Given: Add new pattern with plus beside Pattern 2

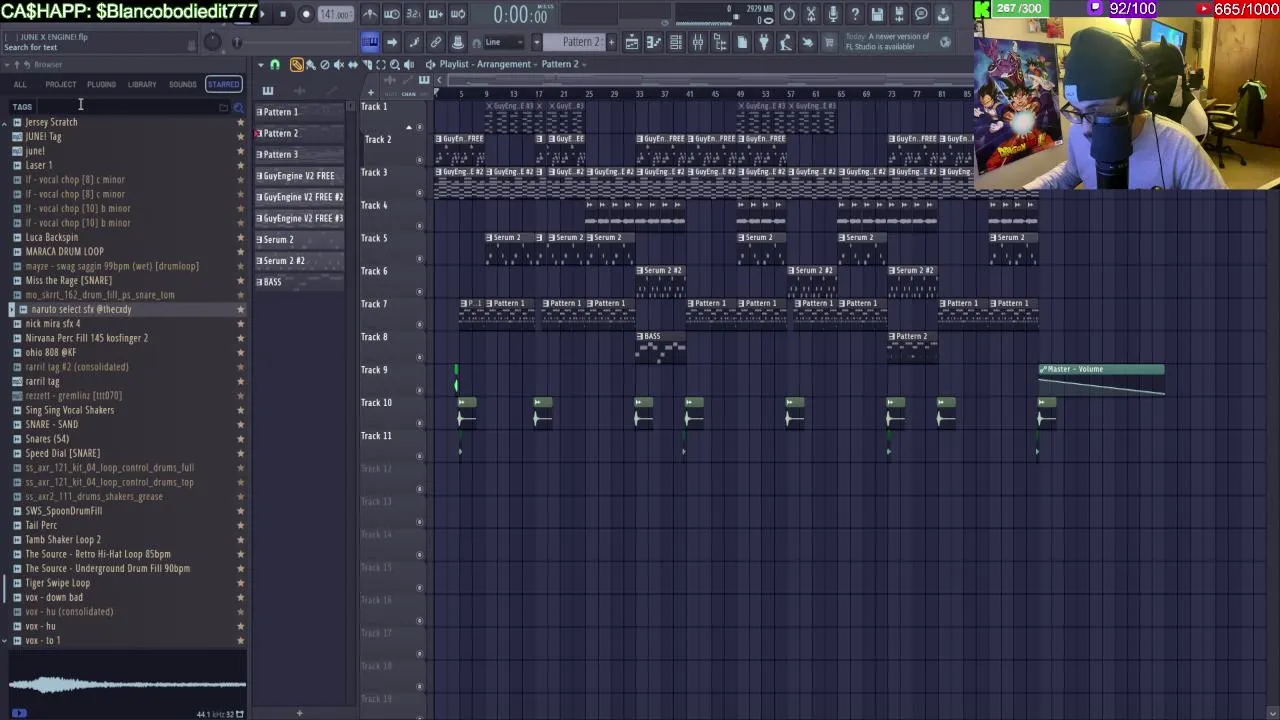Looking at the screenshot, I should tap(611, 42).
